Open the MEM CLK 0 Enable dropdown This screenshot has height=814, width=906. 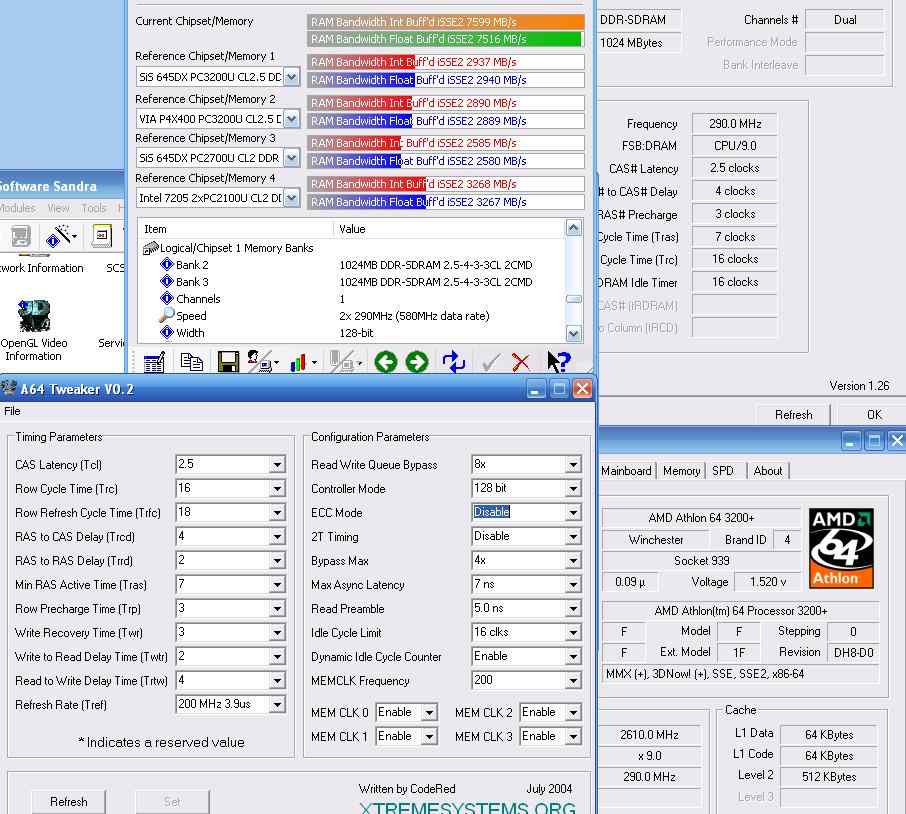[x=429, y=712]
